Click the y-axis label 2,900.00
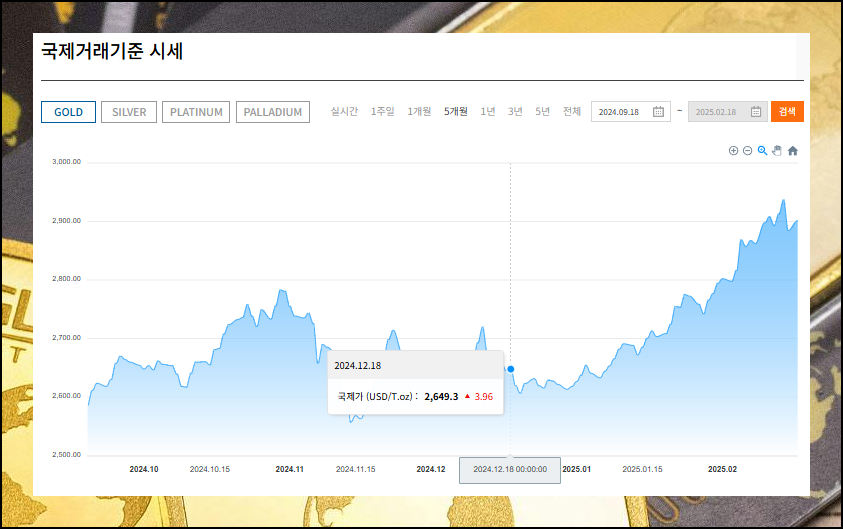 [66, 221]
